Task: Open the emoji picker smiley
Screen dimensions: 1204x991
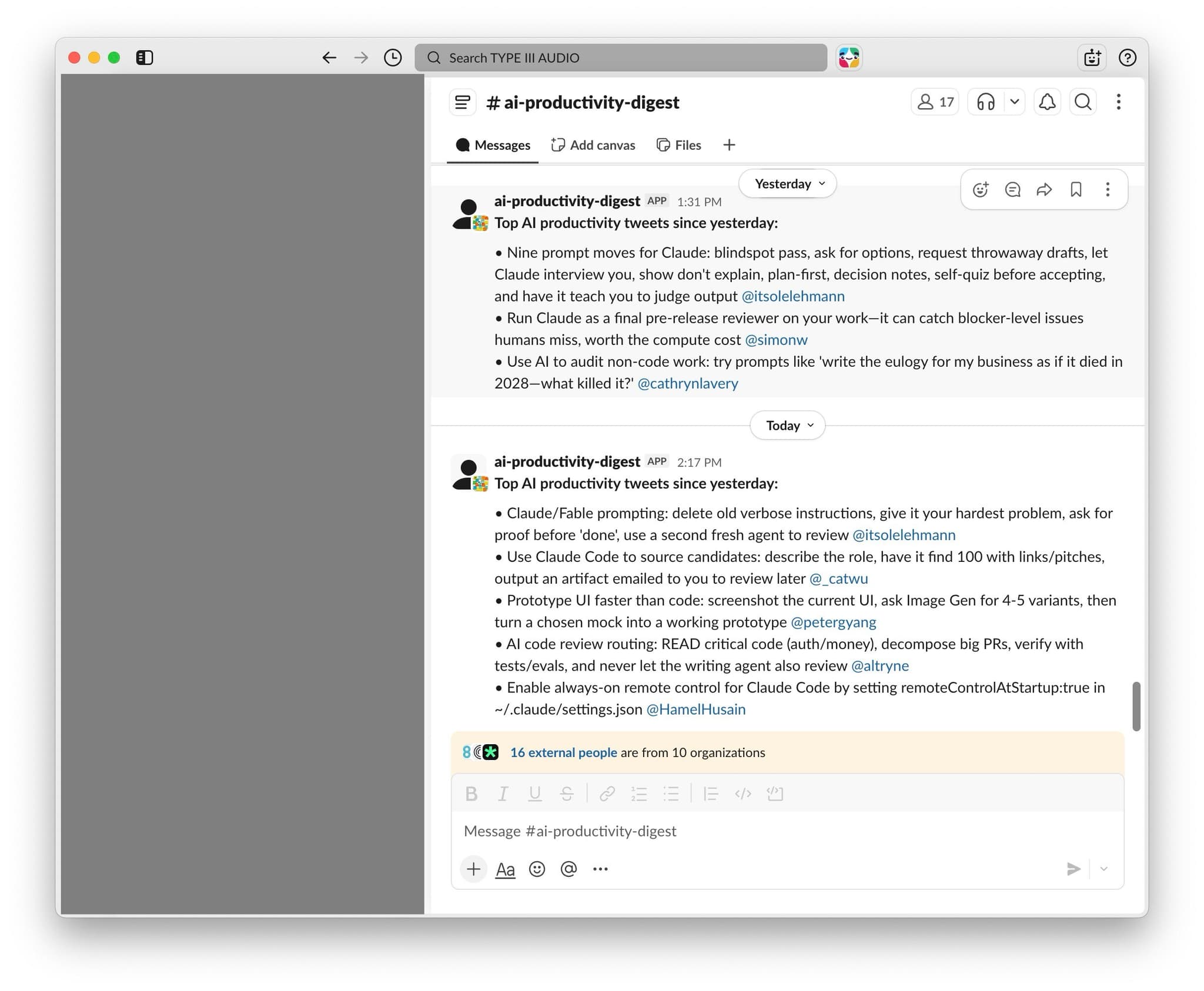Action: (x=537, y=869)
